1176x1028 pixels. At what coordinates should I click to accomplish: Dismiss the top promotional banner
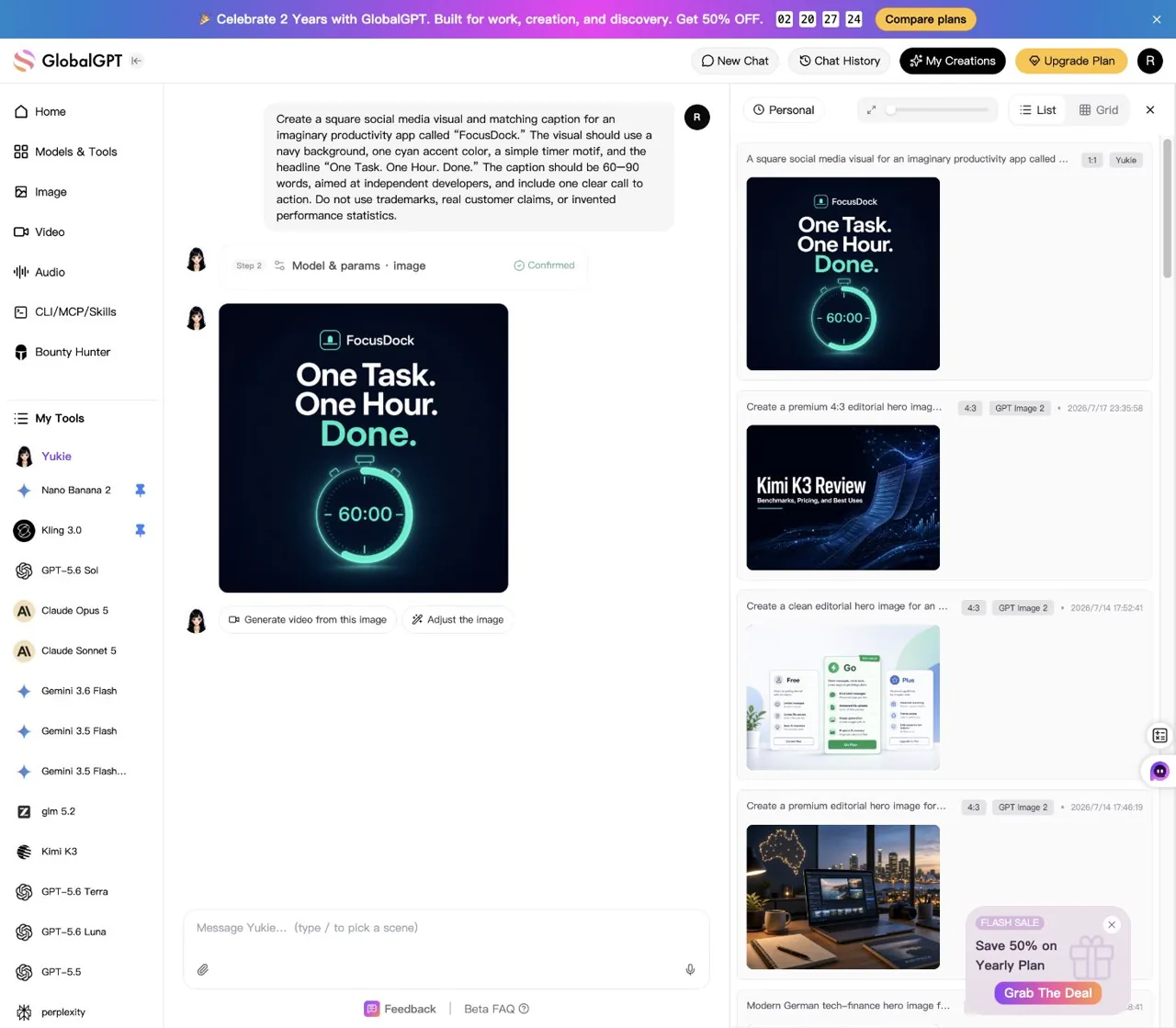click(1157, 19)
